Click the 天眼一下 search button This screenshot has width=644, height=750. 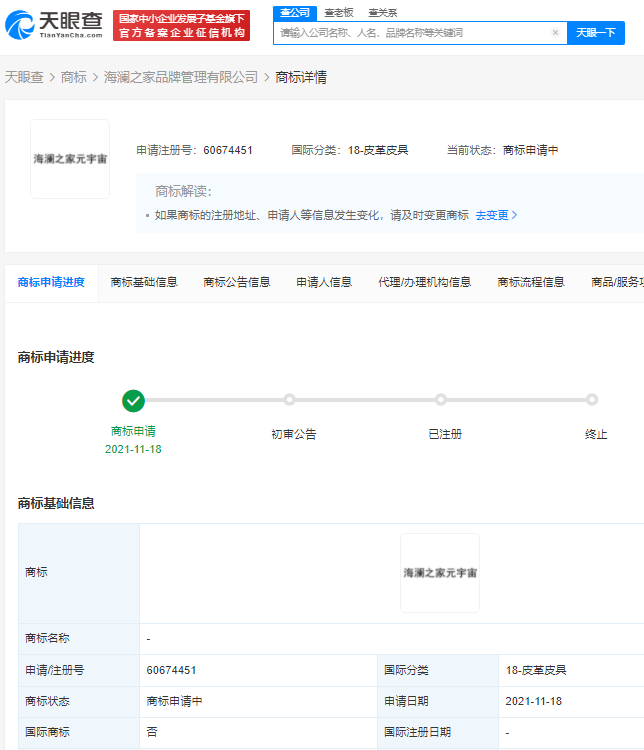point(596,33)
